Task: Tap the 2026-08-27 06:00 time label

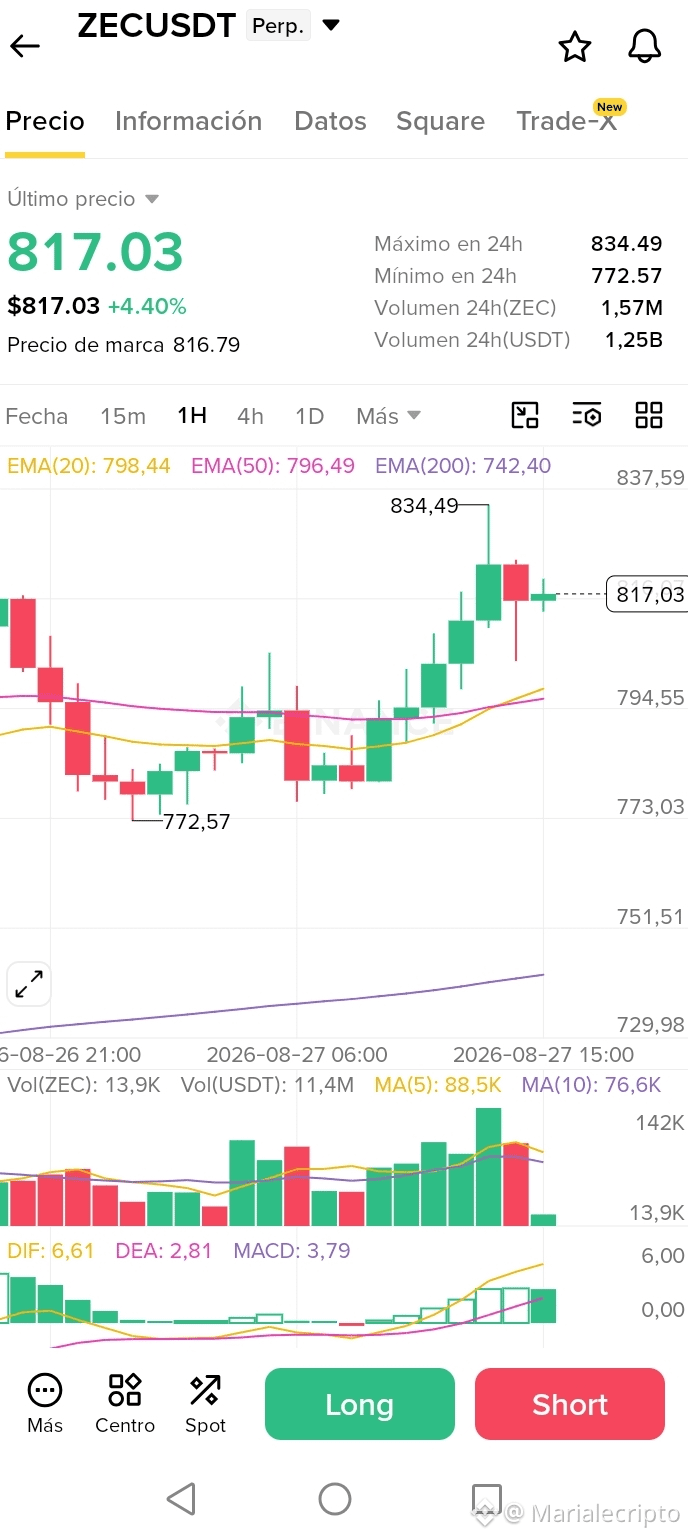Action: coord(297,1055)
